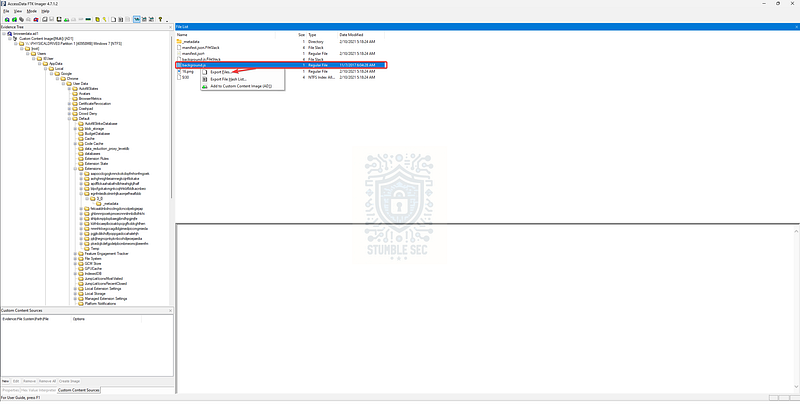Open the Help menu
Screen dimensions: 800x411
click(x=45, y=11)
